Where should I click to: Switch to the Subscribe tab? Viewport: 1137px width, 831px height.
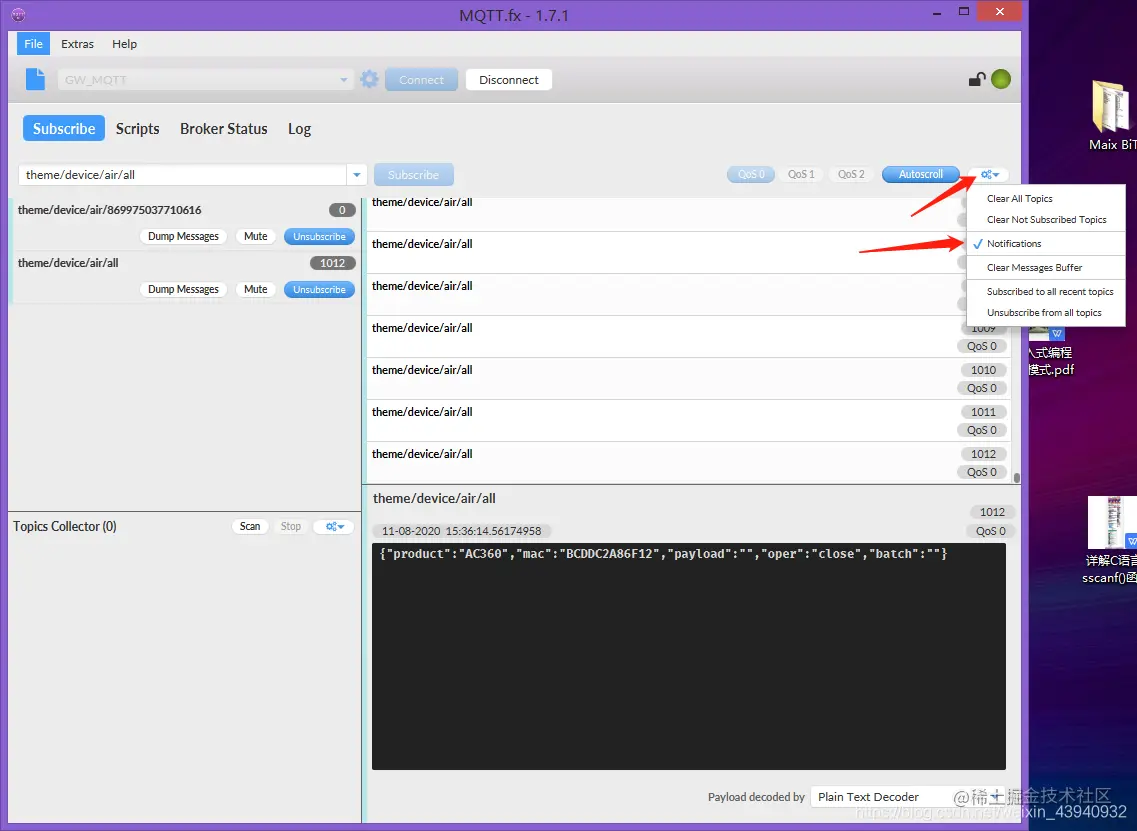coord(64,128)
